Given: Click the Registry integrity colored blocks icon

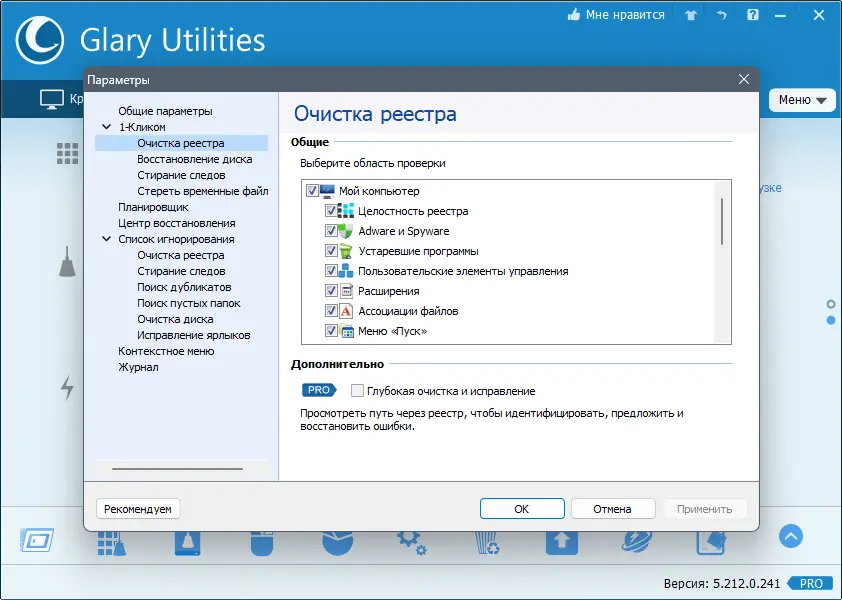Looking at the screenshot, I should point(346,211).
